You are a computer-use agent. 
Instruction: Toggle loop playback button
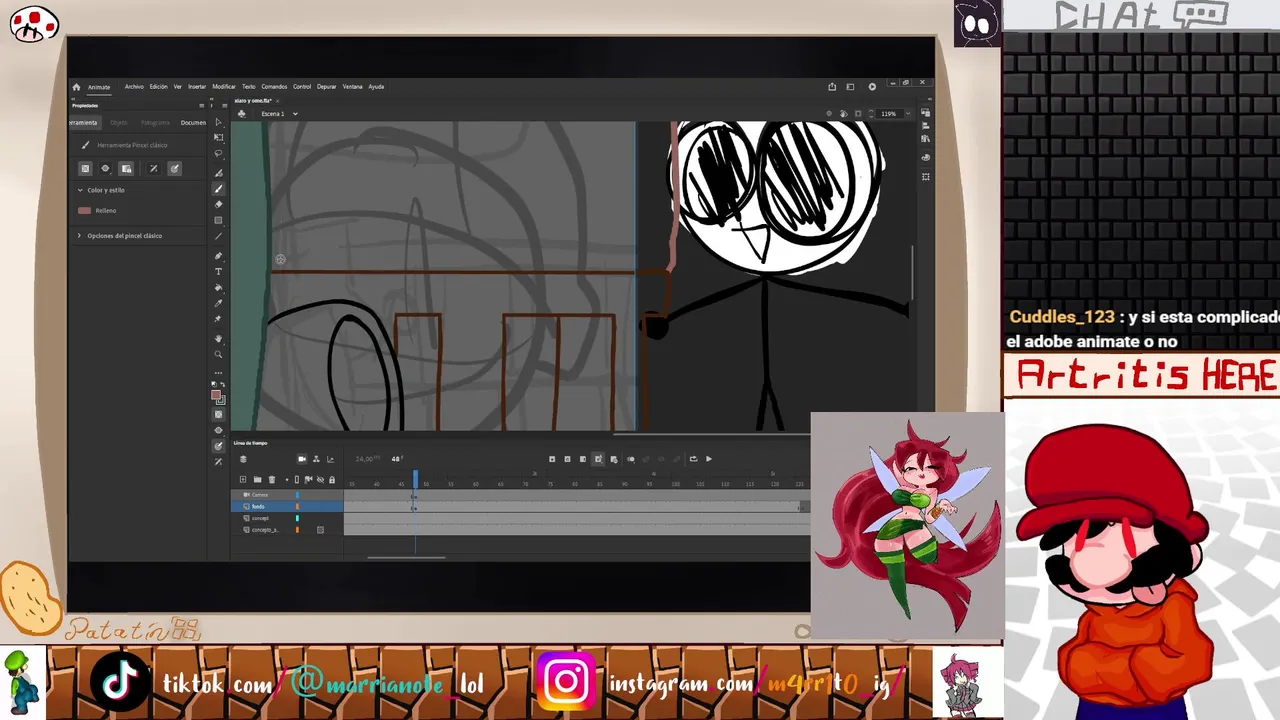pos(693,459)
